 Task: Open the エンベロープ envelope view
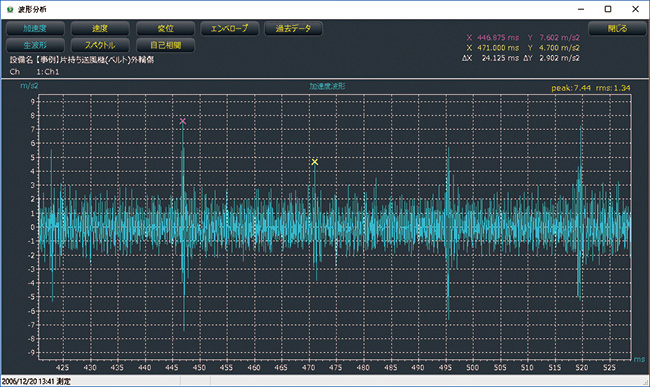[x=230, y=29]
